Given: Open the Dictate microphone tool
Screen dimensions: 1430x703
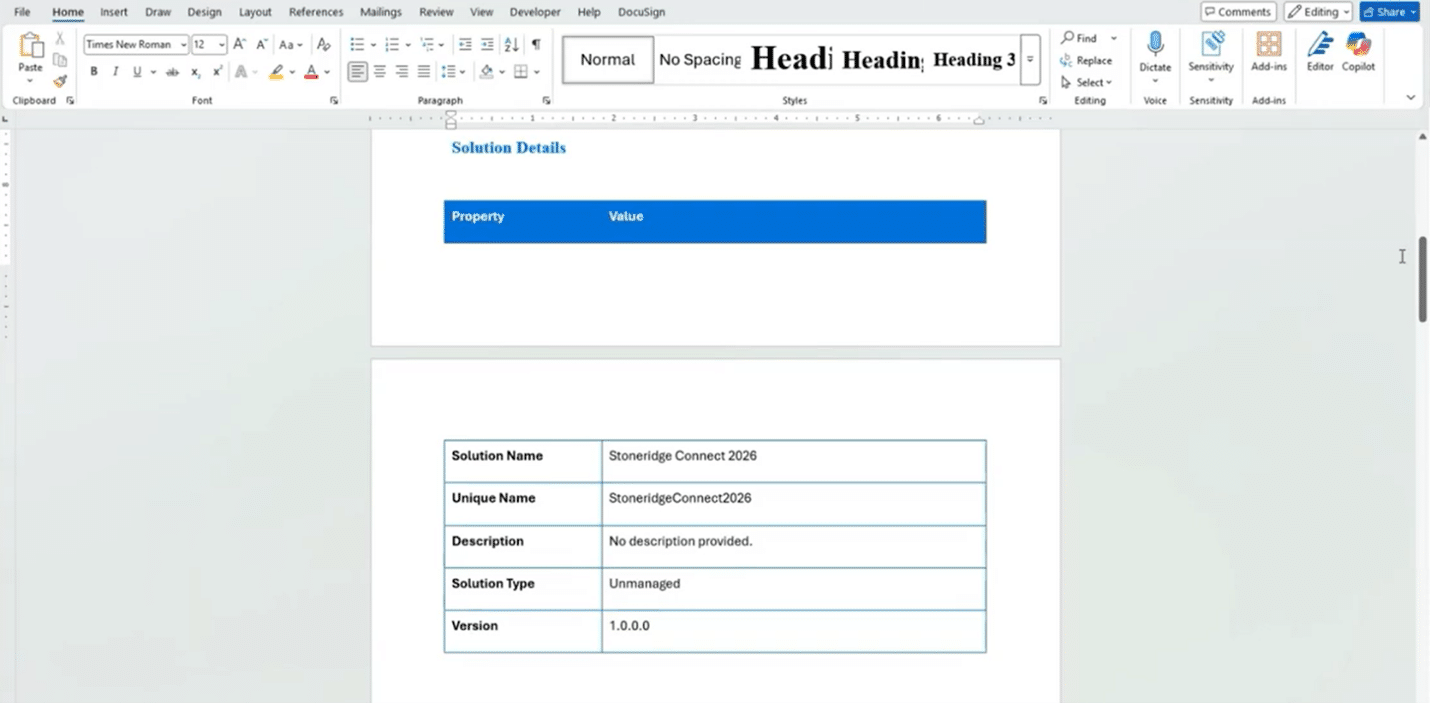Looking at the screenshot, I should pyautogui.click(x=1155, y=52).
